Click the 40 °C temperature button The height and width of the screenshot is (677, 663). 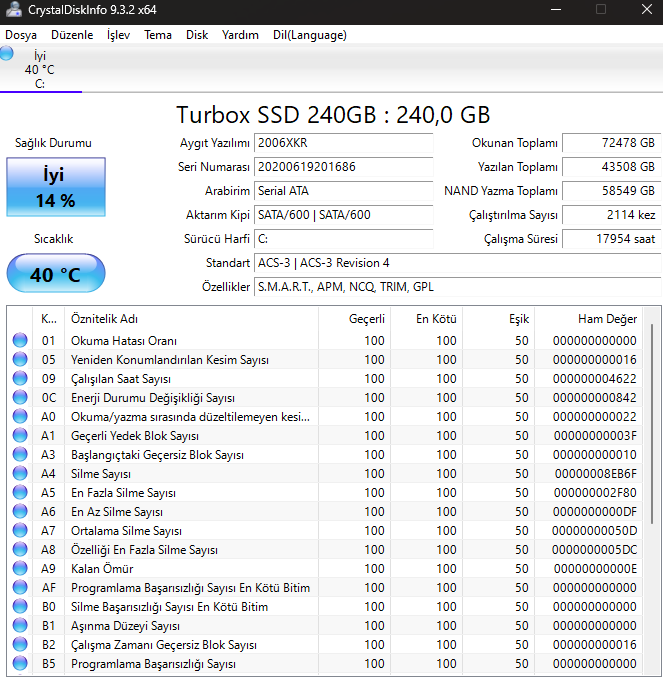(x=55, y=274)
